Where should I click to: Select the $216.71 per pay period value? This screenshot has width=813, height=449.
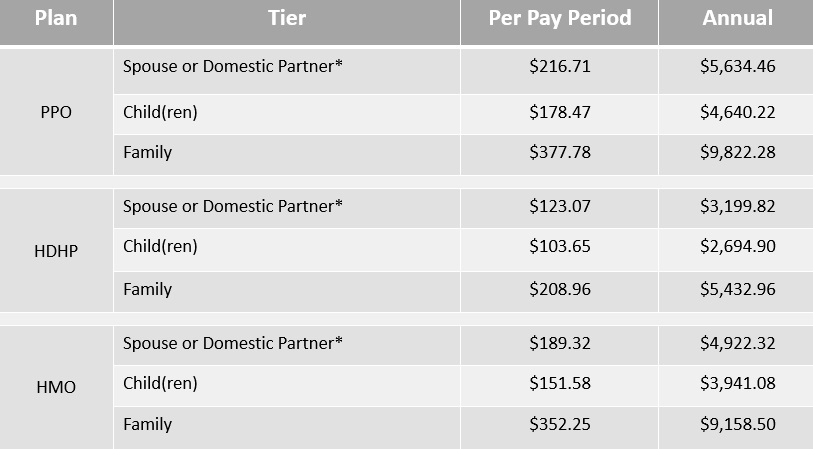[559, 66]
